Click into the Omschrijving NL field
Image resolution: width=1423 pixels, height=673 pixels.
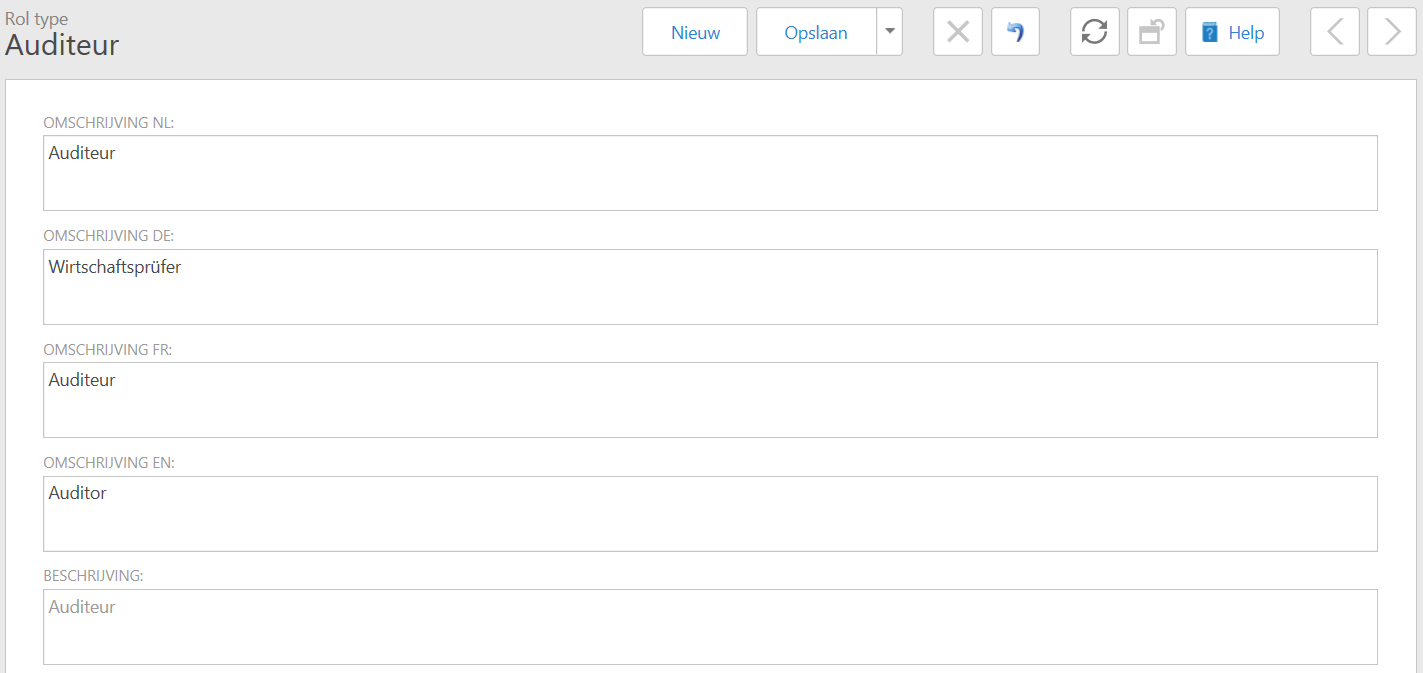click(x=710, y=173)
